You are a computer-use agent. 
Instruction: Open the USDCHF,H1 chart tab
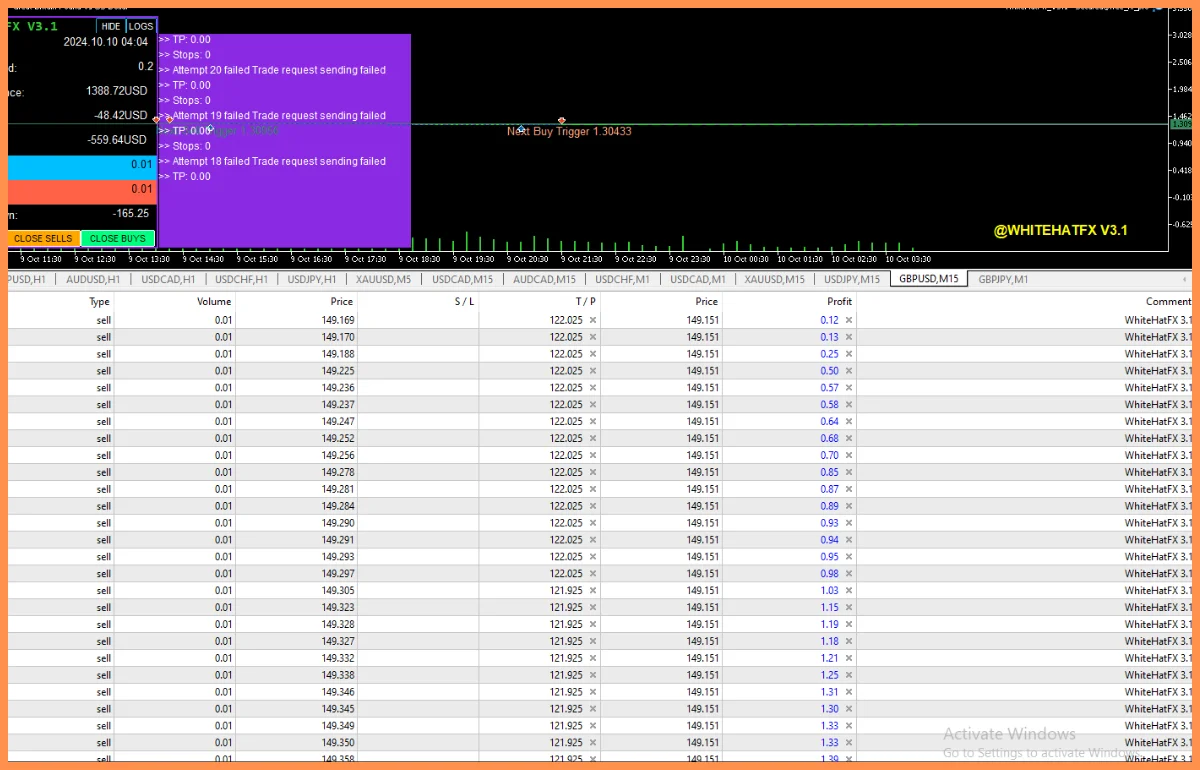click(242, 279)
